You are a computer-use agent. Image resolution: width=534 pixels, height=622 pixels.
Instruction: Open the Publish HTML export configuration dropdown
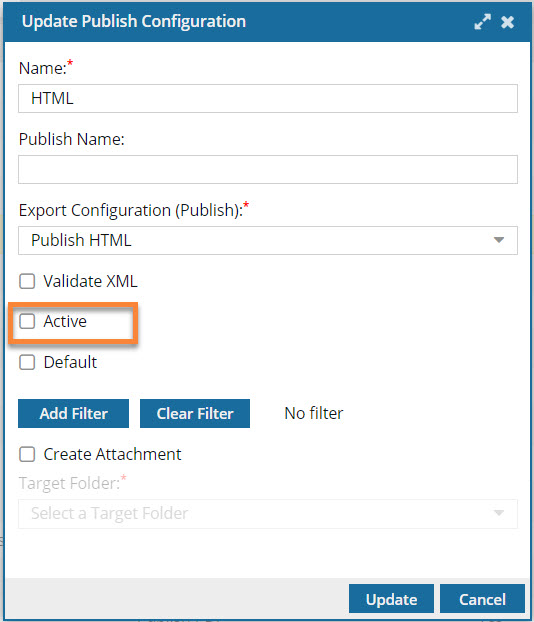[x=268, y=240]
